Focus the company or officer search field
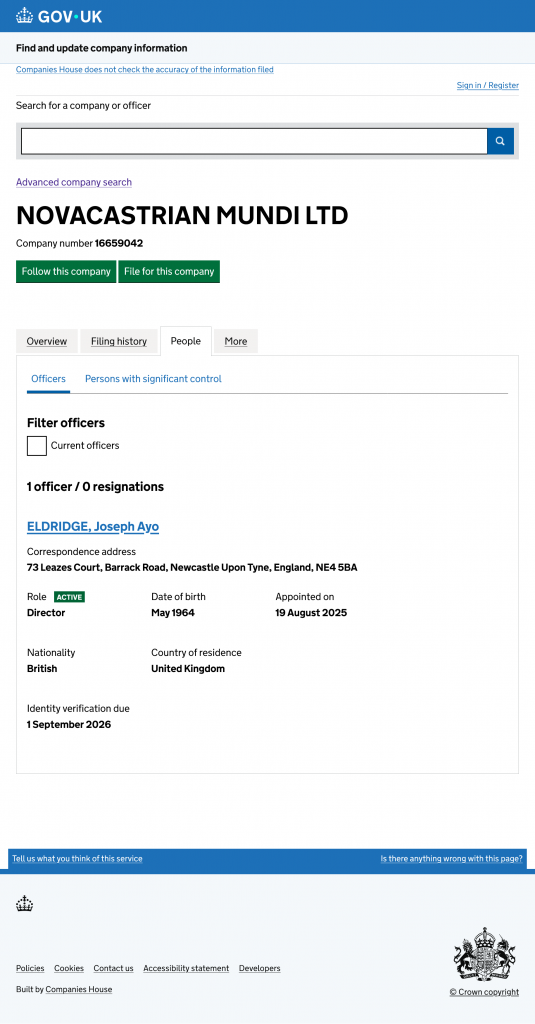Viewport: 535px width, 1024px height. [x=254, y=141]
